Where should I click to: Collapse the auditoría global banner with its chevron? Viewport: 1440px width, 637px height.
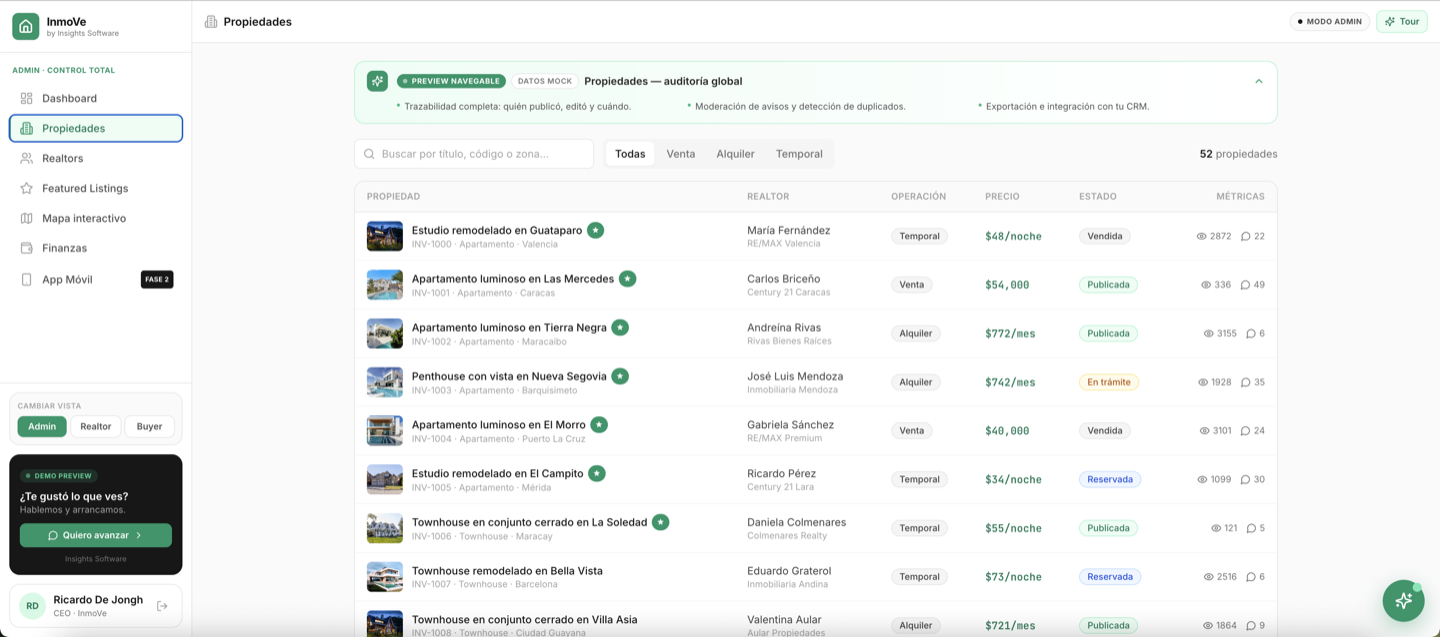(x=1259, y=81)
